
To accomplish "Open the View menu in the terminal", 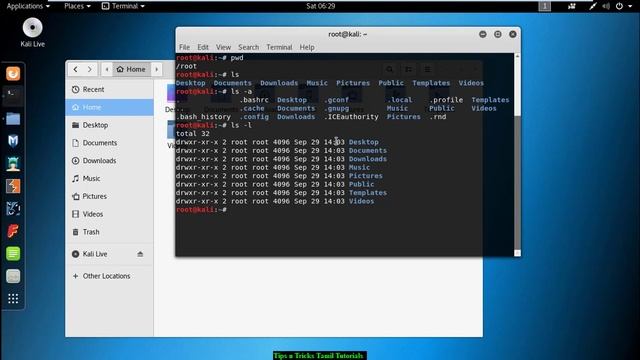I will coord(223,47).
